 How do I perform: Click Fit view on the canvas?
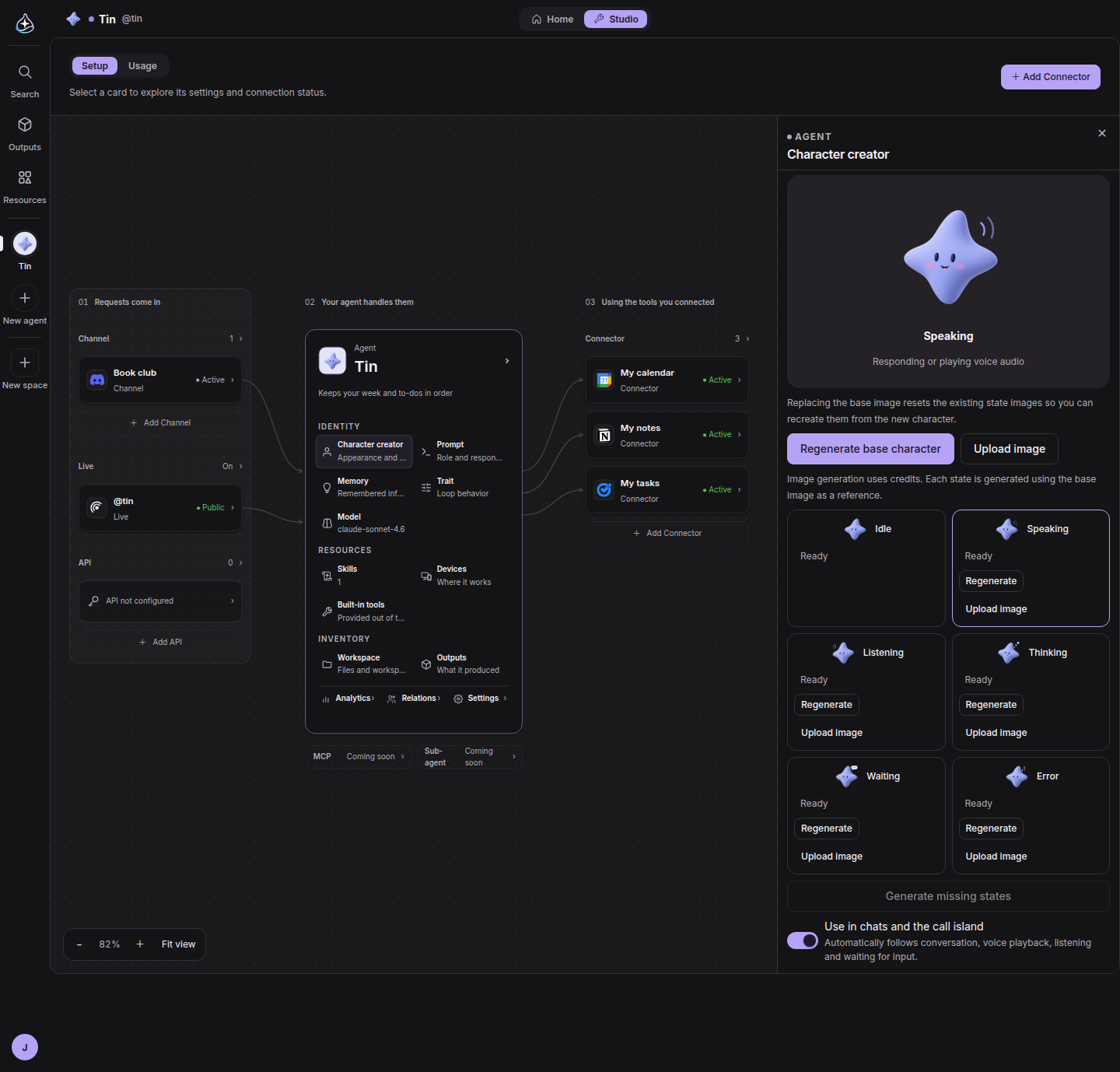[179, 944]
